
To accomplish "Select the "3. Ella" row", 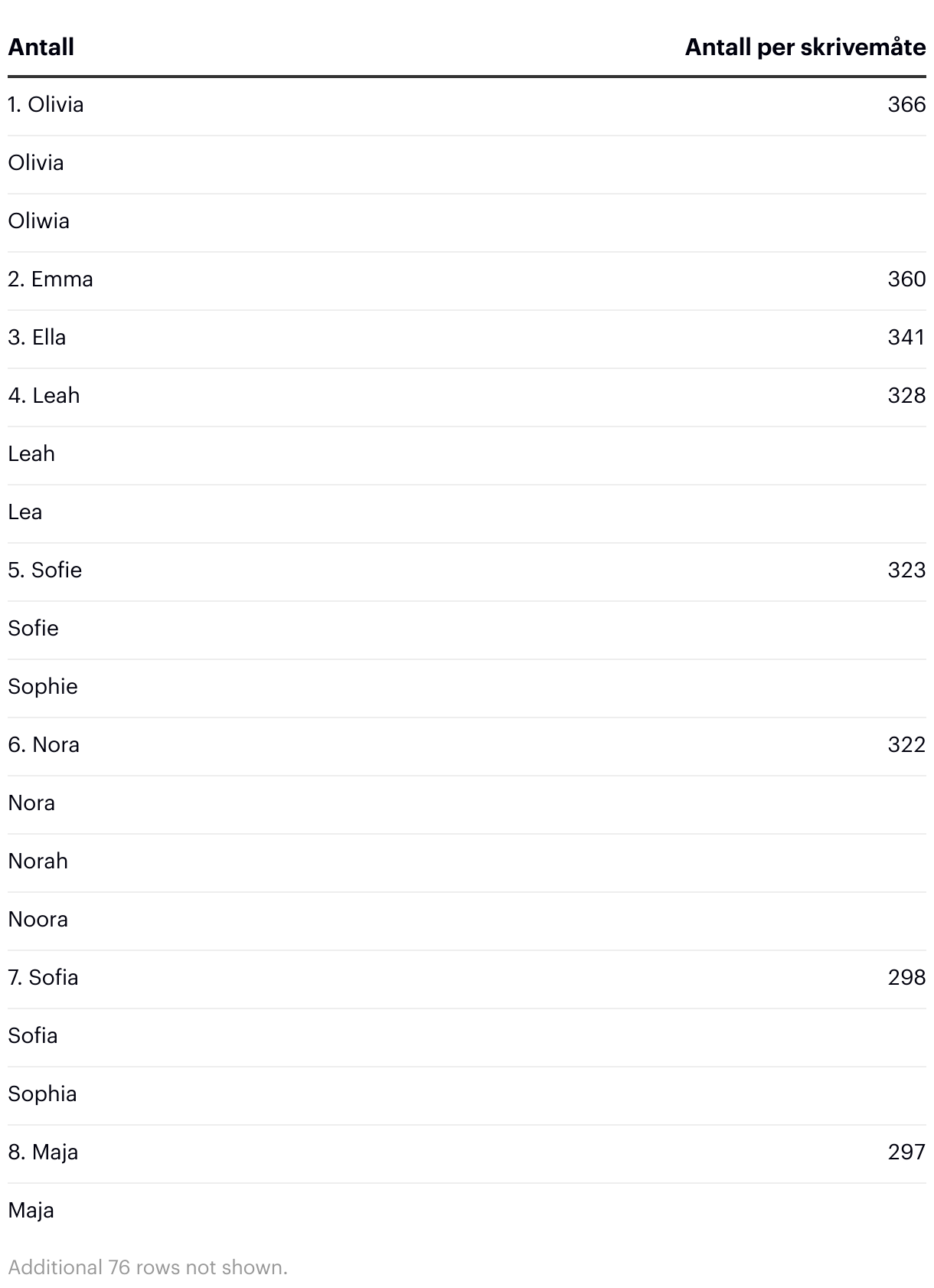I will click(x=38, y=337).
